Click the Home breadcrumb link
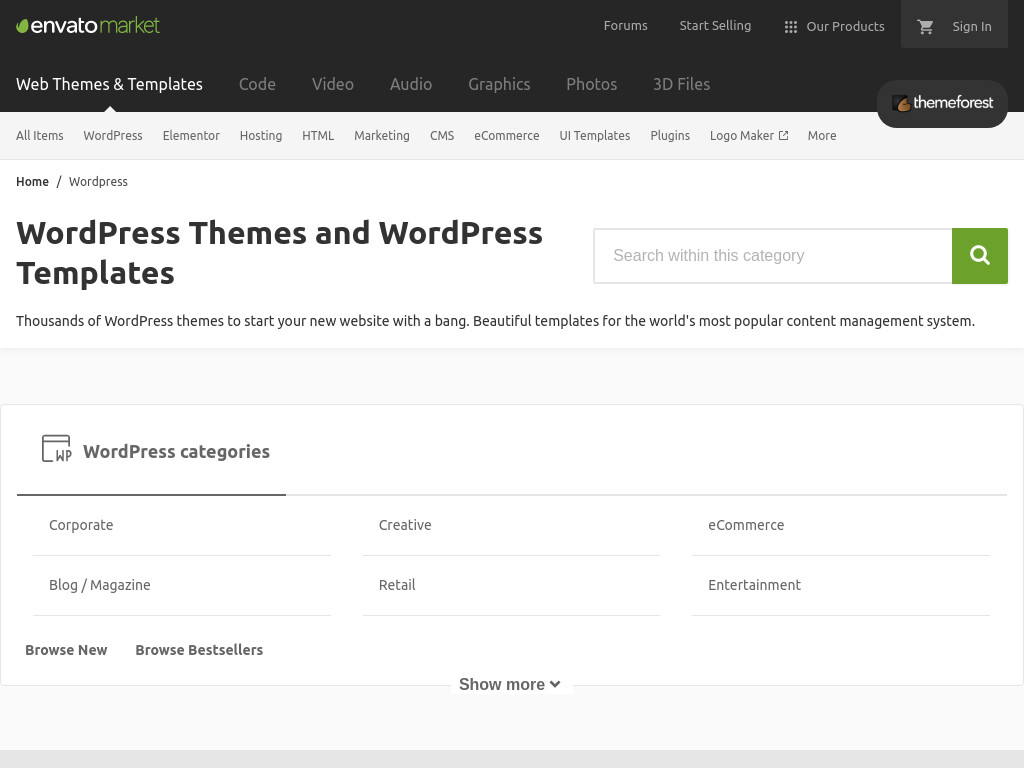Image resolution: width=1024 pixels, height=768 pixels. tap(32, 182)
